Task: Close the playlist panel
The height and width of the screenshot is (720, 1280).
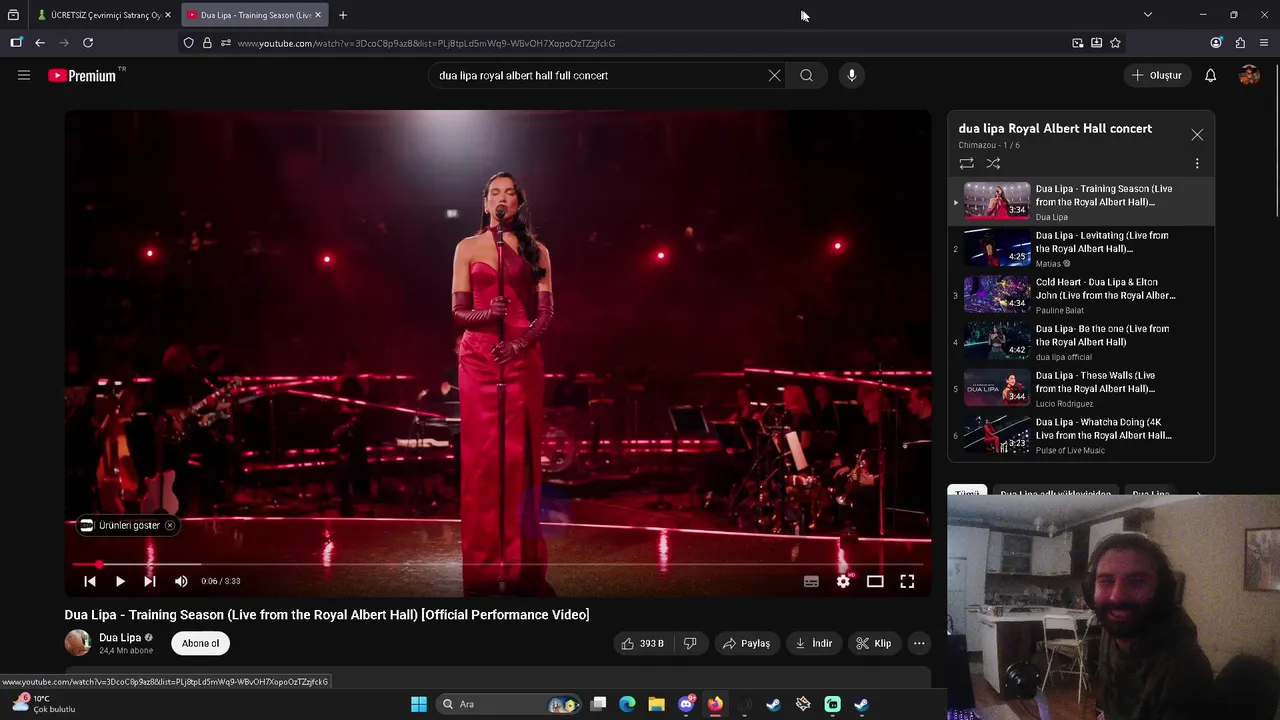Action: click(1197, 134)
